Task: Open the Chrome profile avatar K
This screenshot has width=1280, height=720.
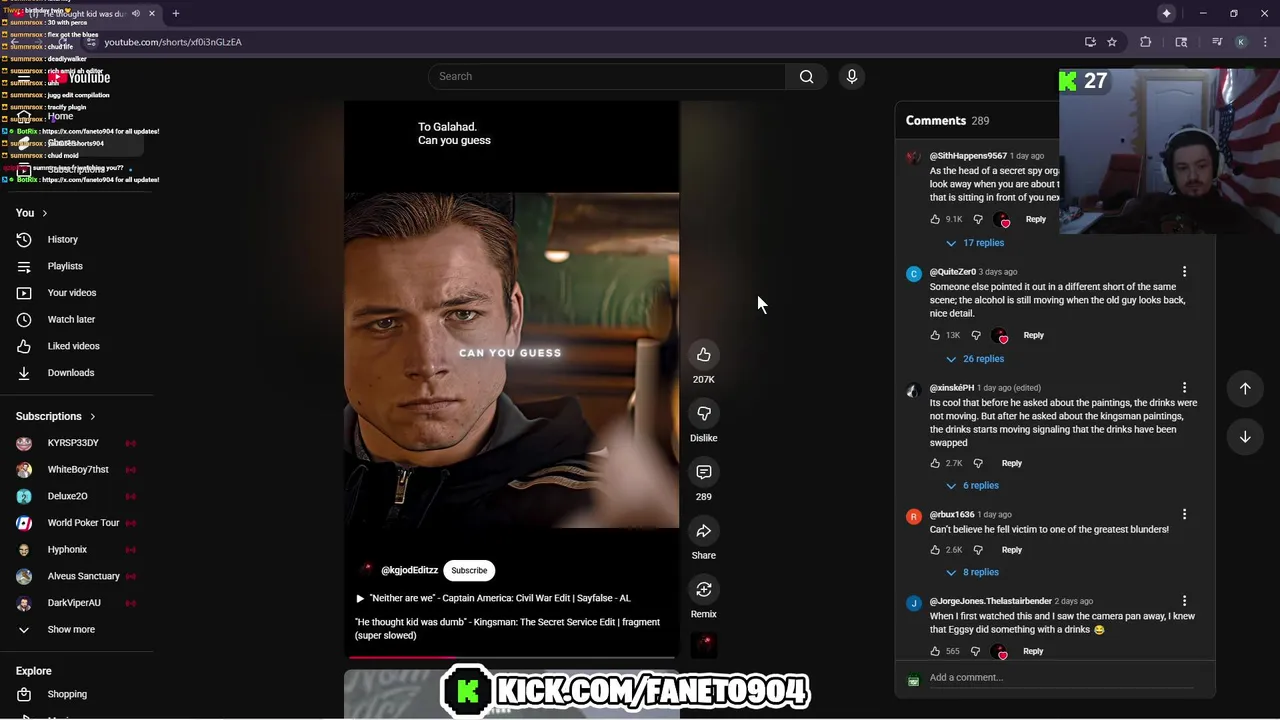Action: 1241,42
